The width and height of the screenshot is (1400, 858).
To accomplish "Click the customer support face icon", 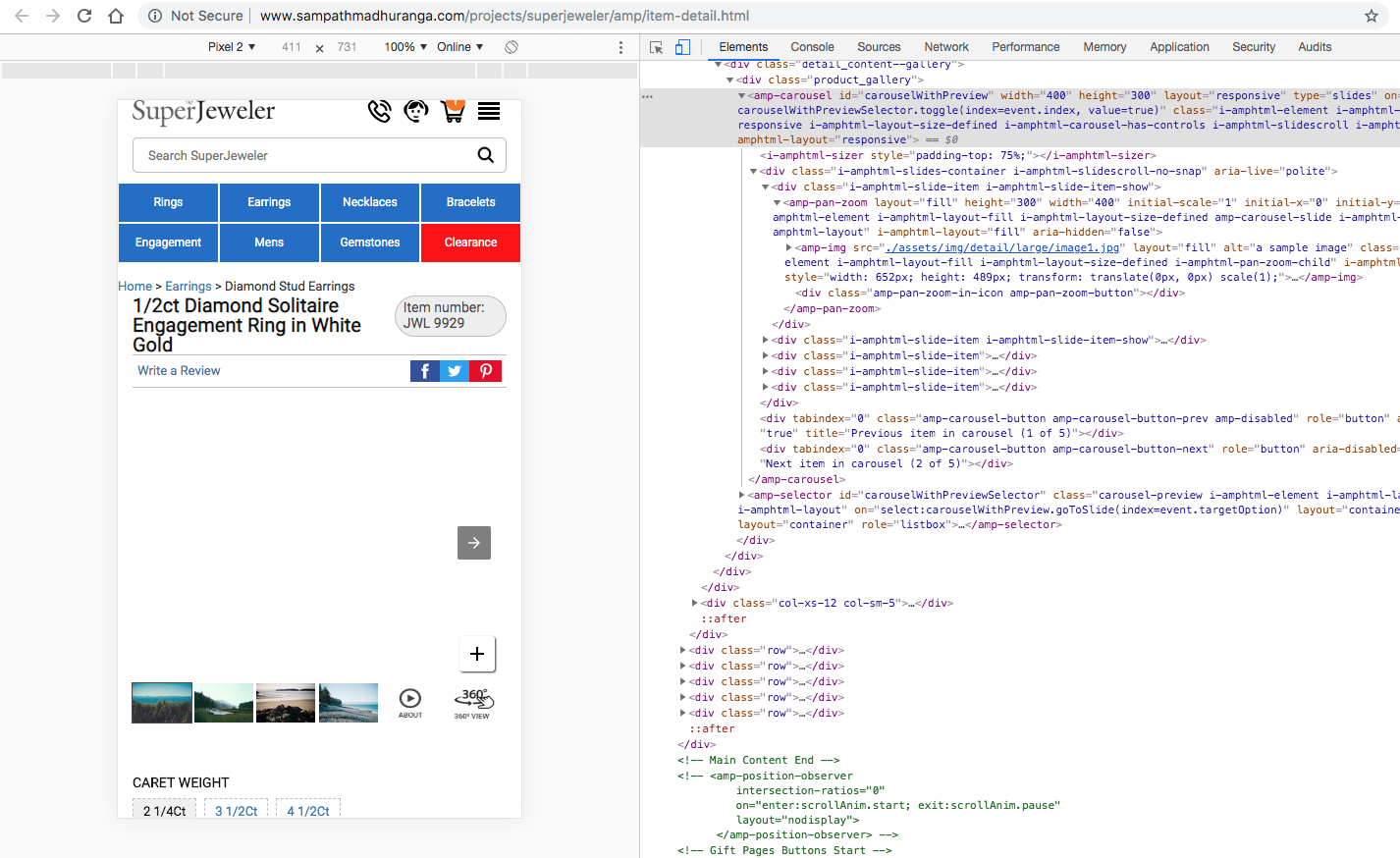I will (416, 112).
